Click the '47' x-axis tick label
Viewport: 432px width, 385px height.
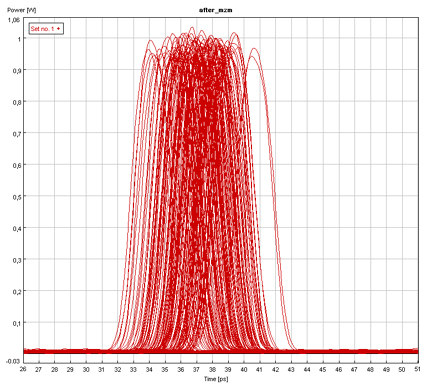click(355, 370)
